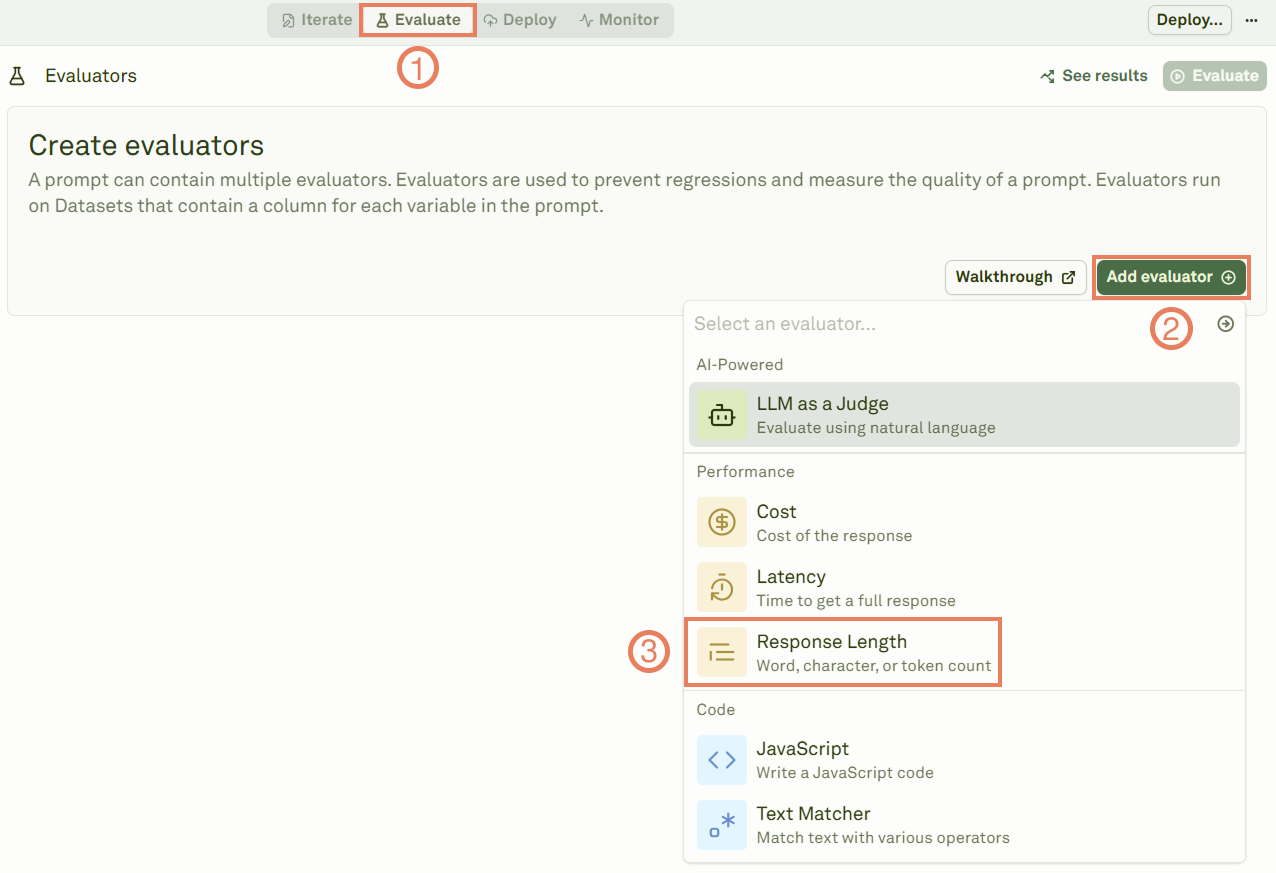Click the submit arrow beside the evaluator search
The width and height of the screenshot is (1276, 873).
click(x=1225, y=323)
